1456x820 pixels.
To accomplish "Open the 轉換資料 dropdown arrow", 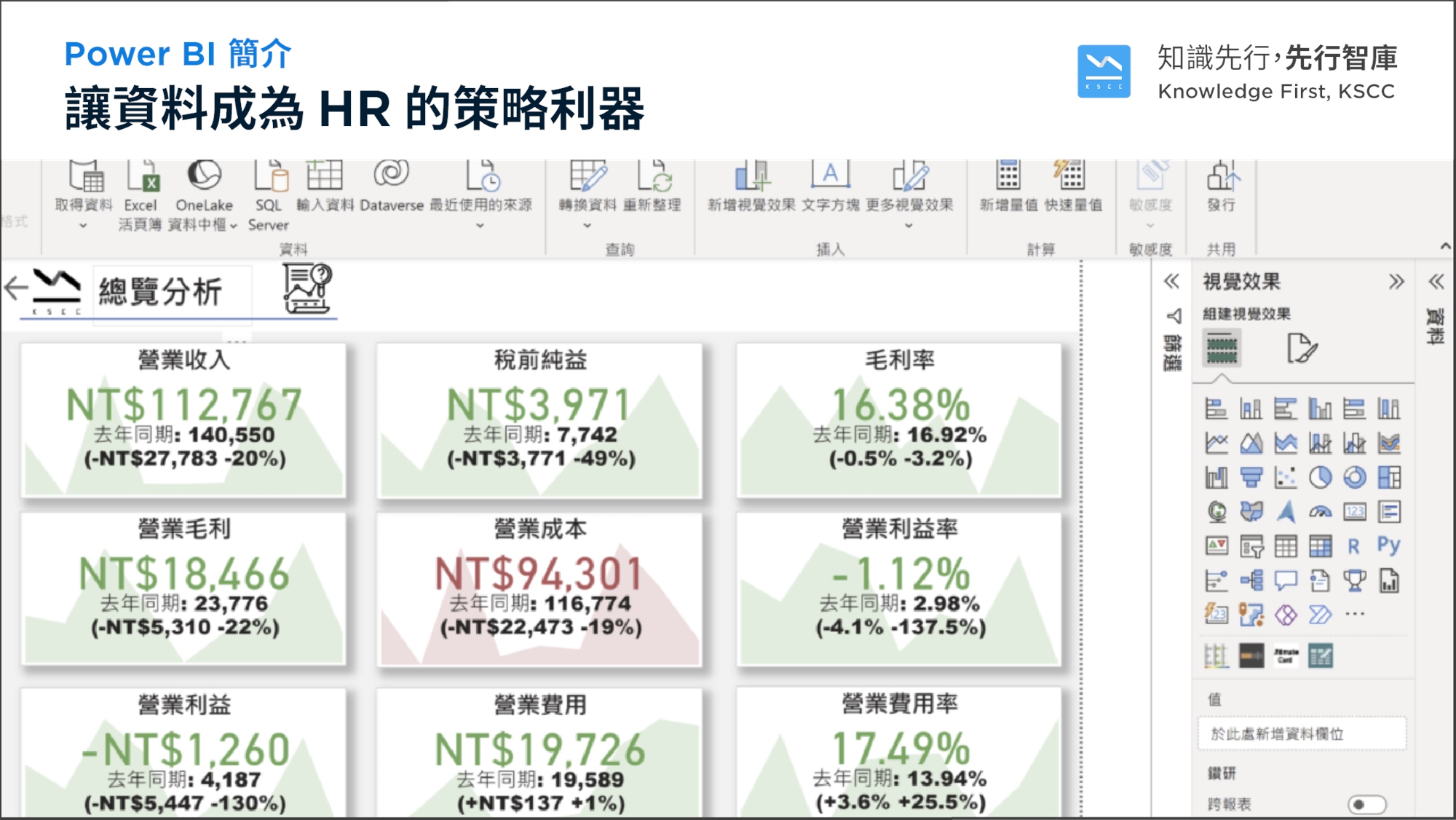I will 587,226.
